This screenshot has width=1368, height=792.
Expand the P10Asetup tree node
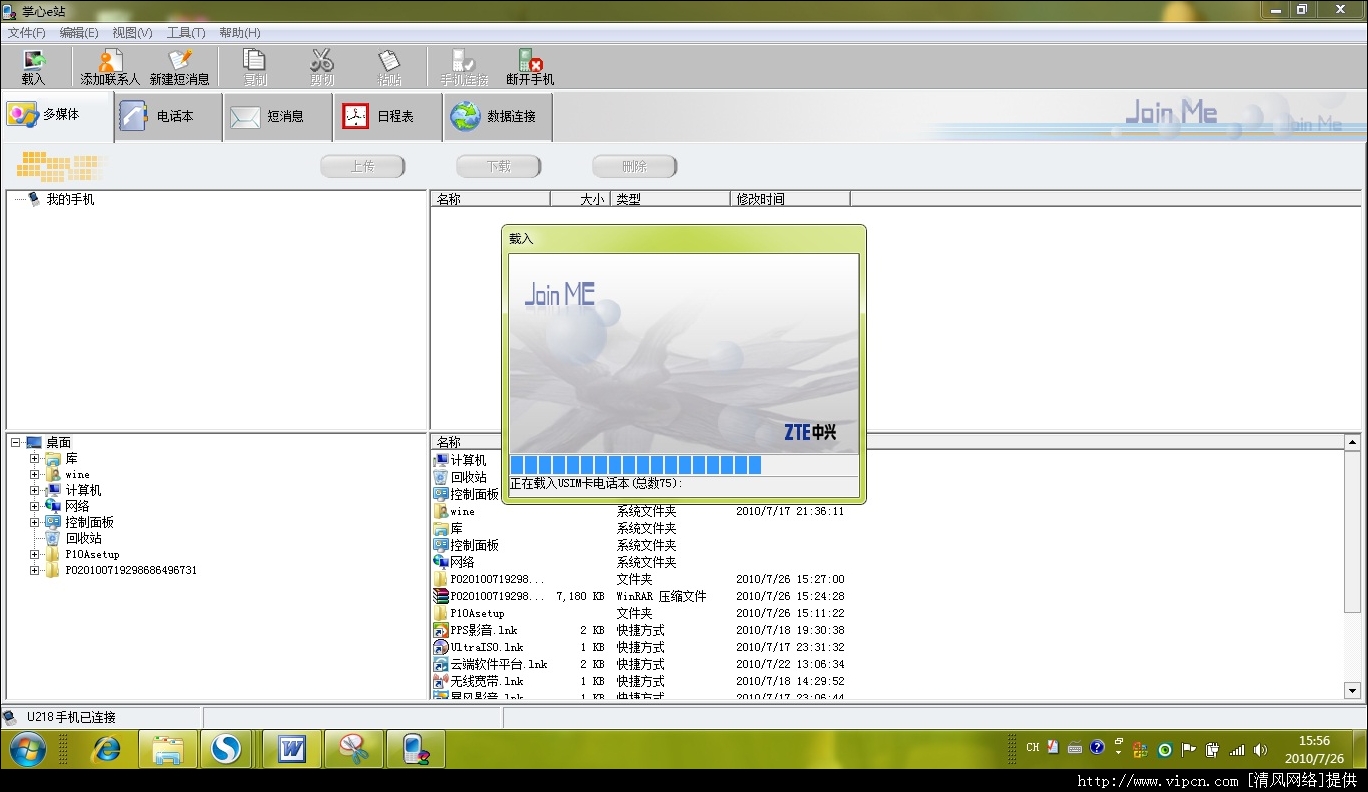click(x=34, y=554)
